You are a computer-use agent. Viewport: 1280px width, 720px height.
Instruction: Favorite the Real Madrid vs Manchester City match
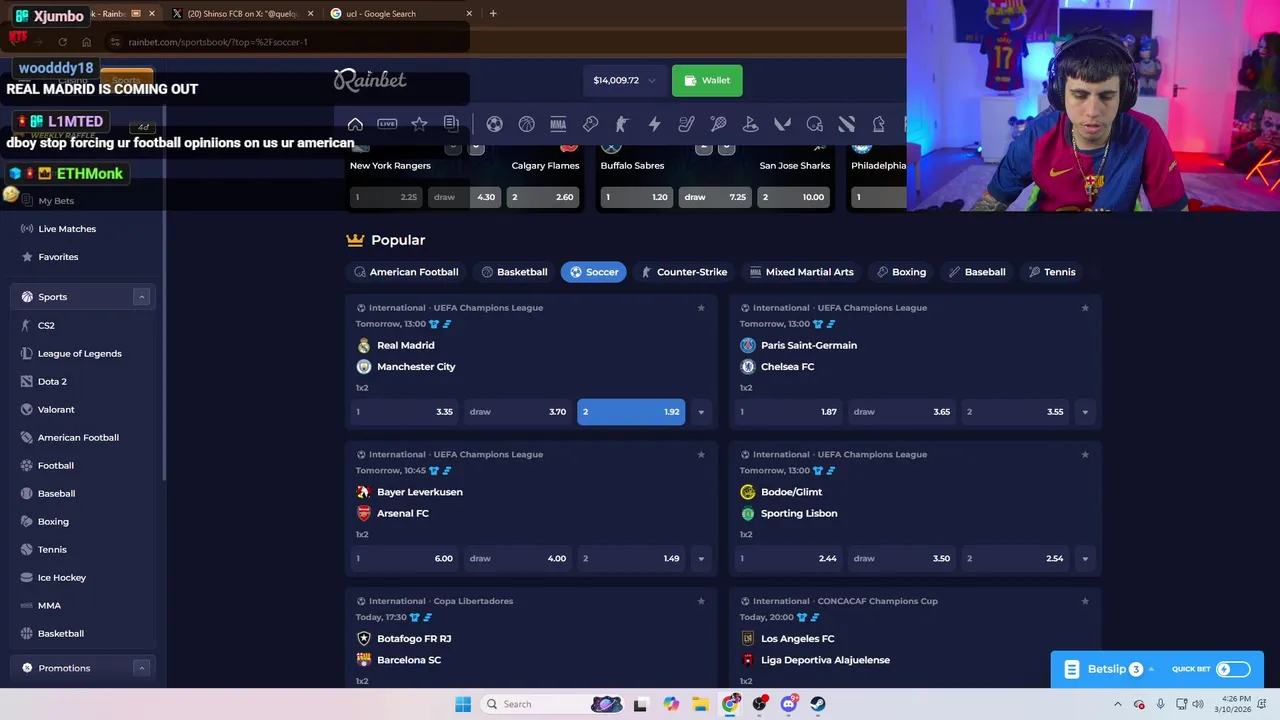[701, 308]
